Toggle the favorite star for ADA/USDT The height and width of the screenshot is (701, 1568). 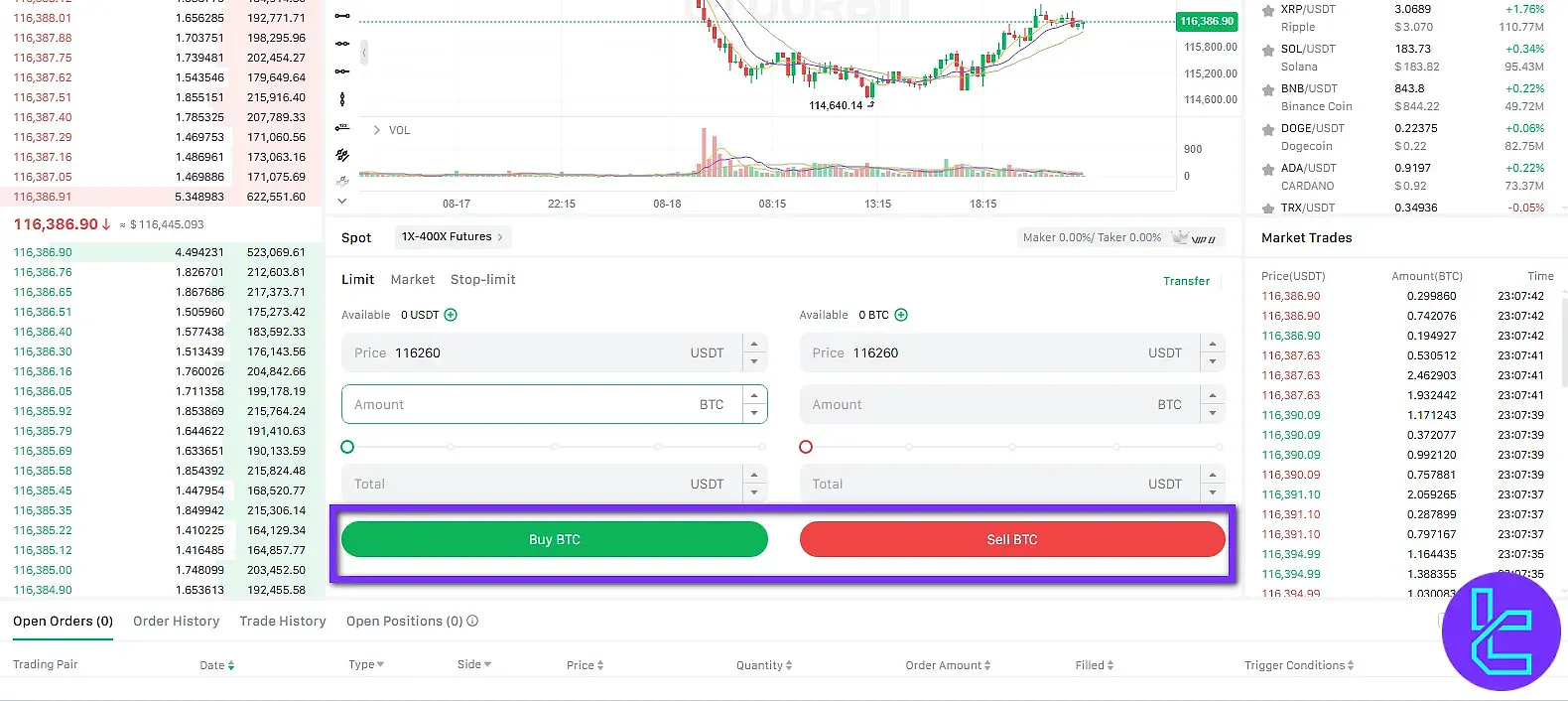(x=1267, y=167)
